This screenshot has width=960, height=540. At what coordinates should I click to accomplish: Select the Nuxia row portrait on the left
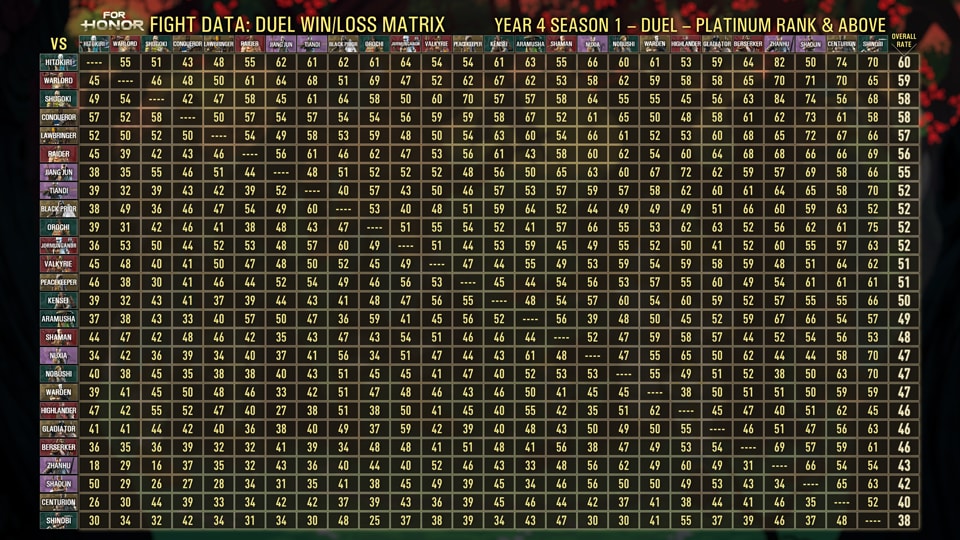pos(56,355)
